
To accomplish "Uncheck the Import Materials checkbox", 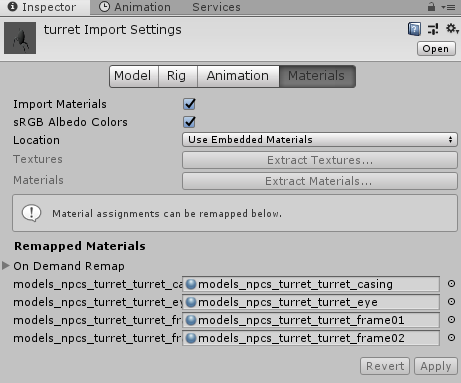I will [x=189, y=104].
